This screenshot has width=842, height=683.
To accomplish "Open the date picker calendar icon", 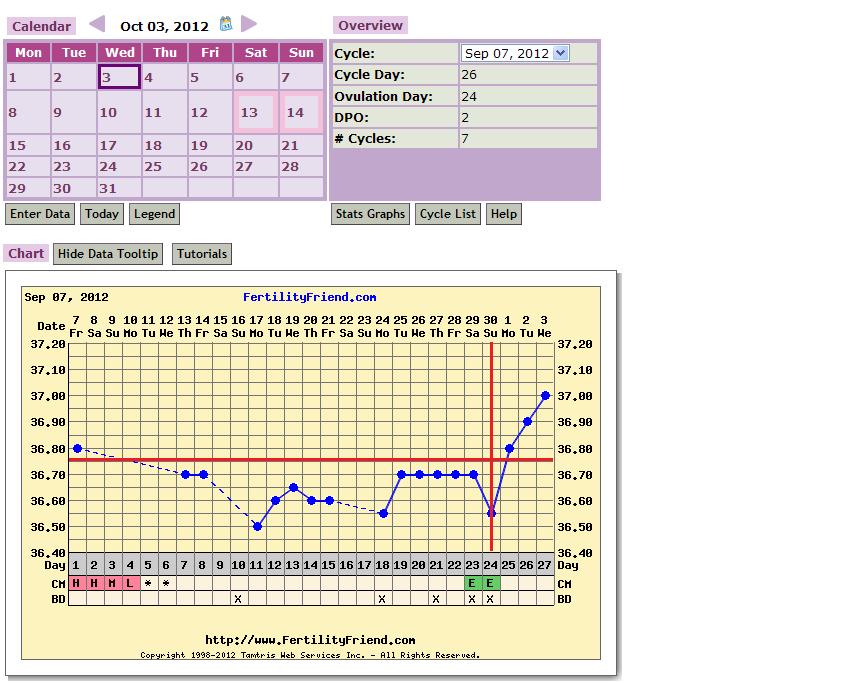I will click(226, 24).
